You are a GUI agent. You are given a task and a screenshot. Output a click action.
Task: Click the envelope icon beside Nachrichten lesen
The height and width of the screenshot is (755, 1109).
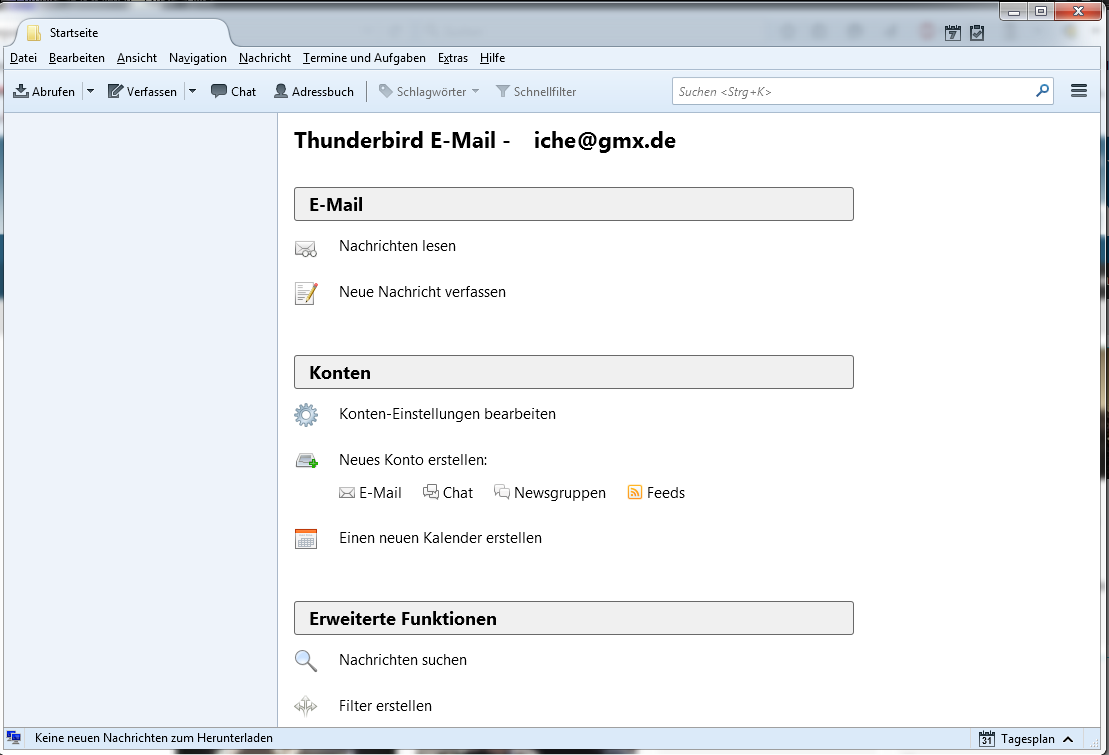coord(306,248)
